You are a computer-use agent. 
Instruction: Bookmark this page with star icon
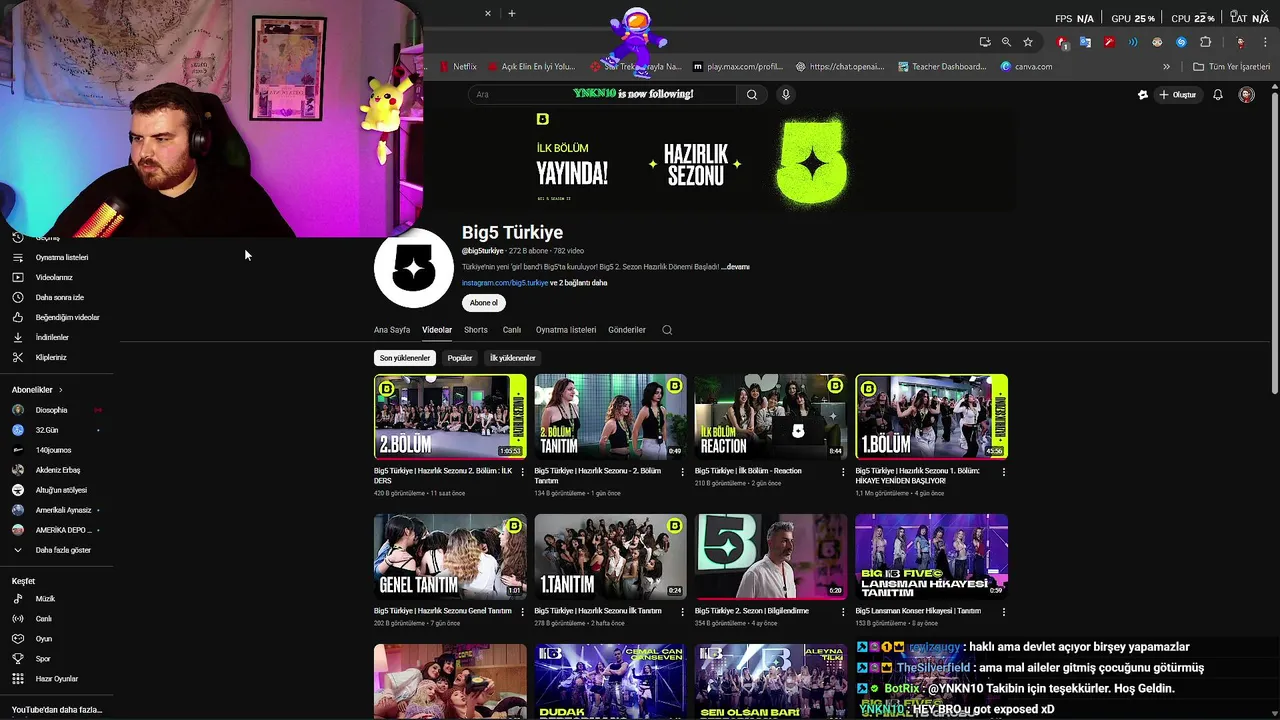tap(1028, 42)
